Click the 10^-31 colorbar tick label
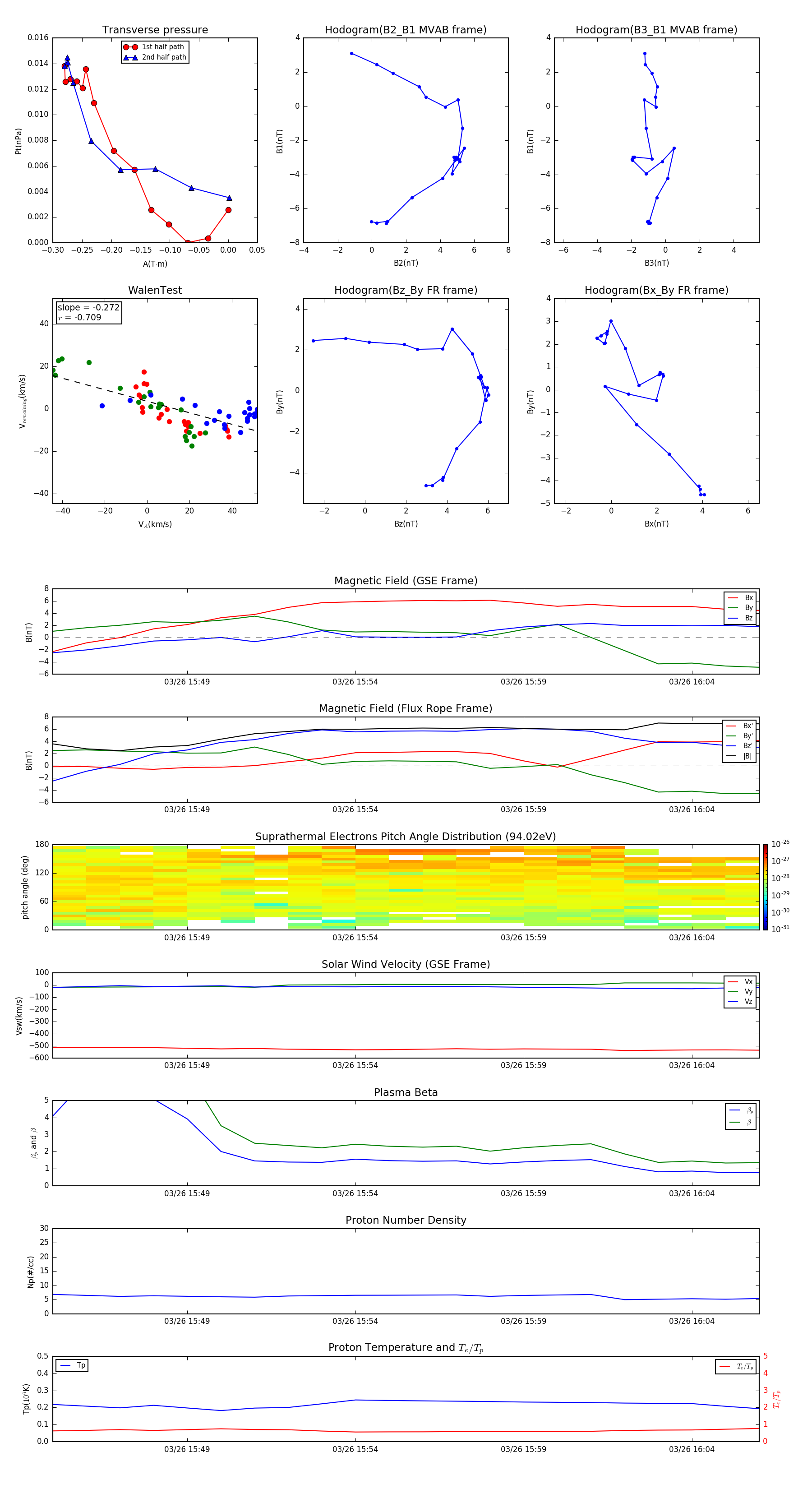This screenshot has width=812, height=1489. [780, 929]
